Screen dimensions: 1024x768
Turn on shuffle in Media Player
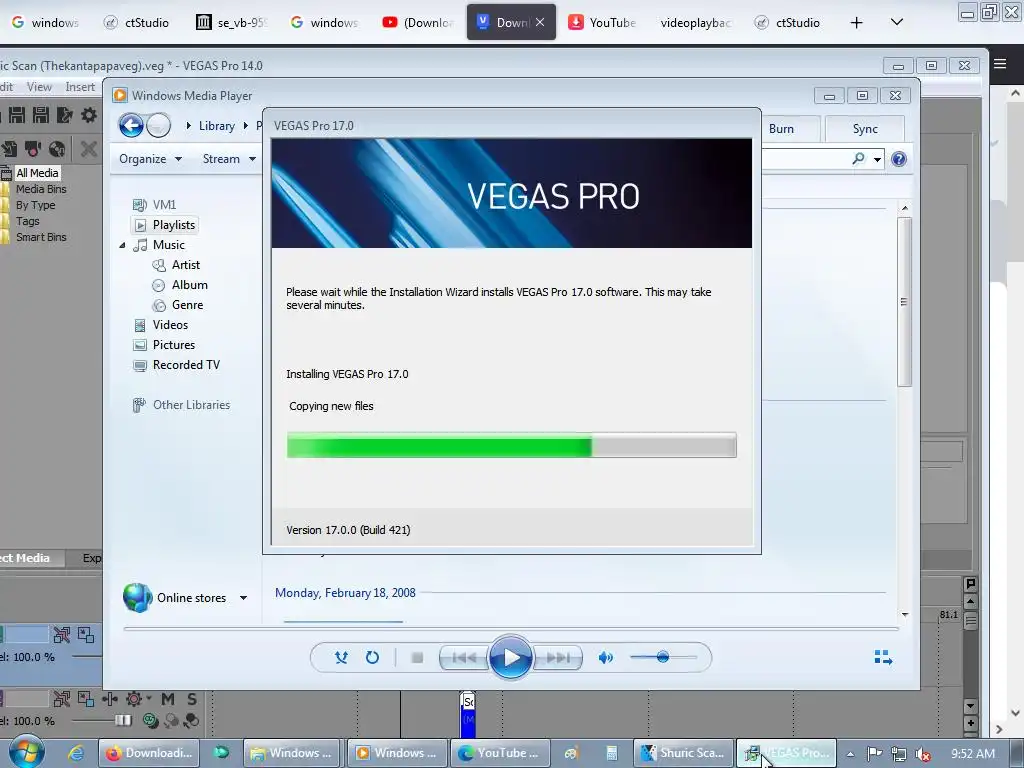341,657
